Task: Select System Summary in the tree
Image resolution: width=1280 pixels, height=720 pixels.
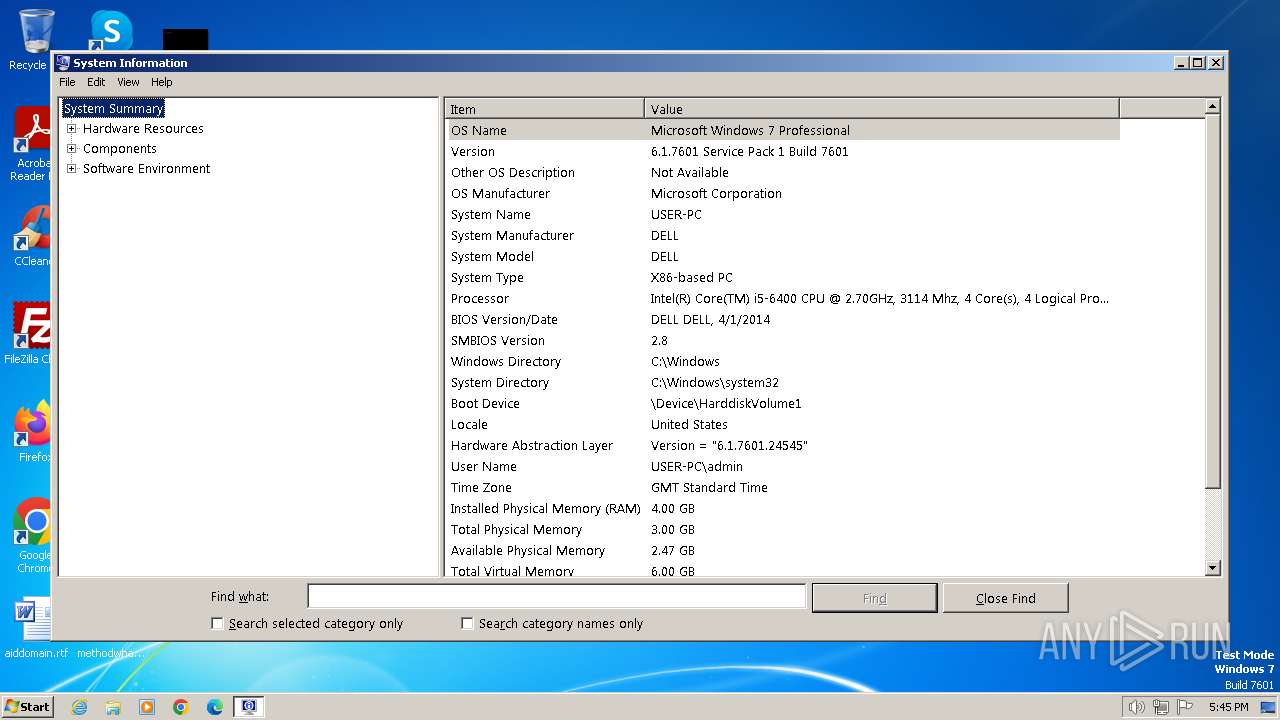Action: click(113, 108)
